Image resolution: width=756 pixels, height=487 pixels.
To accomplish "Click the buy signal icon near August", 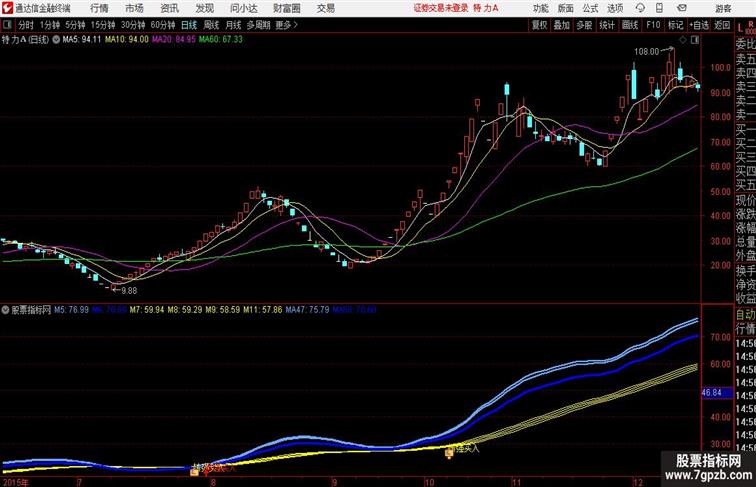I will point(194,471).
